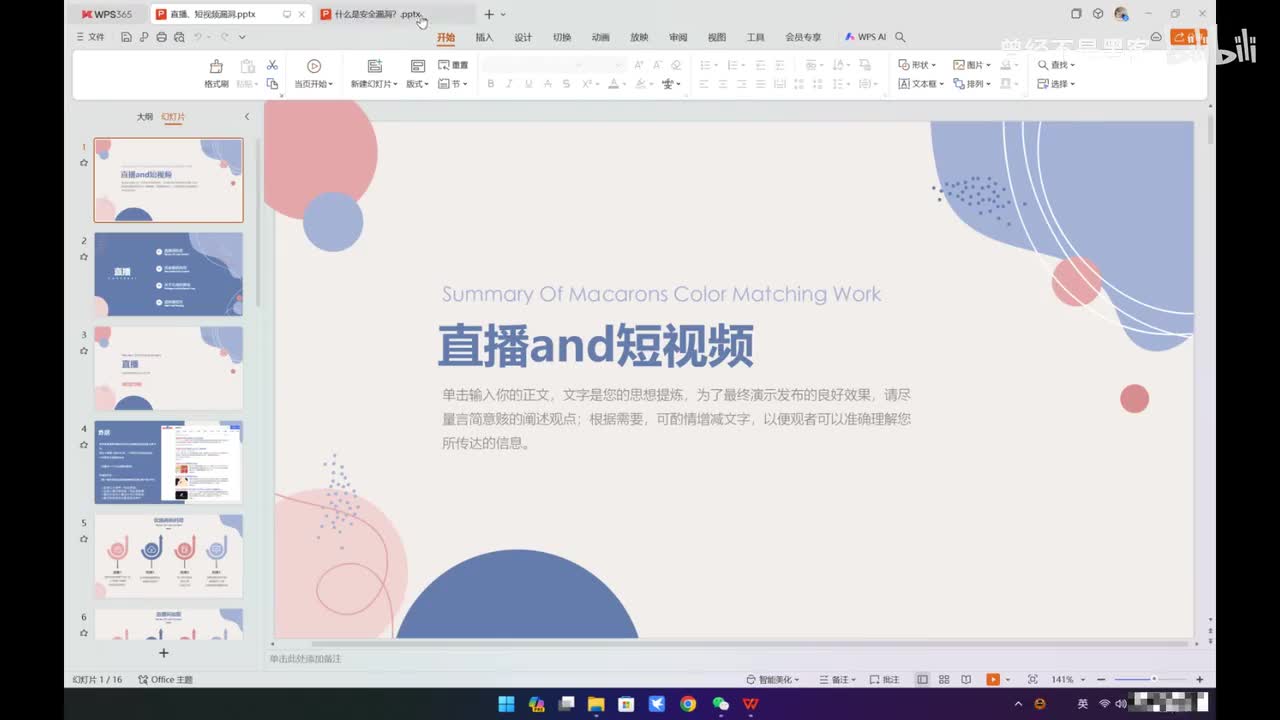1280x720 pixels.
Task: Toggle the notes (备注) pane
Action: coord(837,679)
